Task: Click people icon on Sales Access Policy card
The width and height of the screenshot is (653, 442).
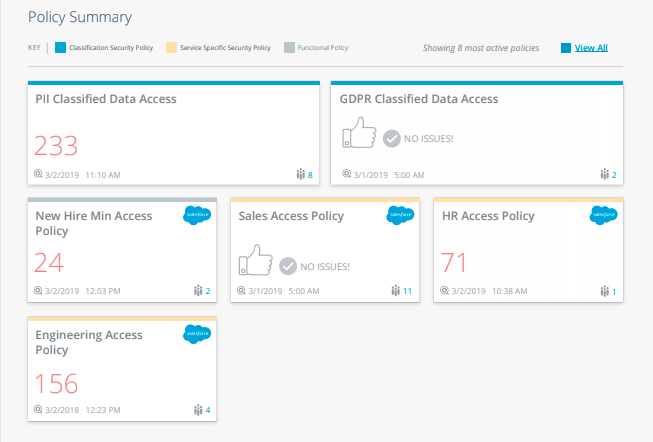Action: 395,290
